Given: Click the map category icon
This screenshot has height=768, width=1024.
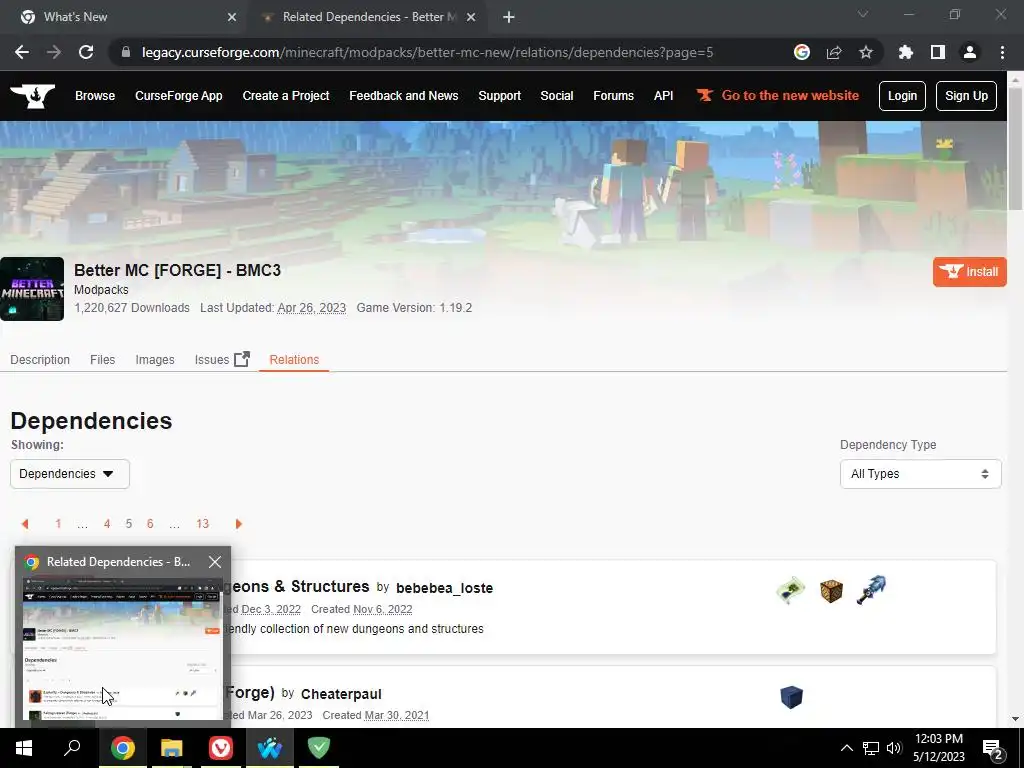Looking at the screenshot, I should tap(791, 590).
